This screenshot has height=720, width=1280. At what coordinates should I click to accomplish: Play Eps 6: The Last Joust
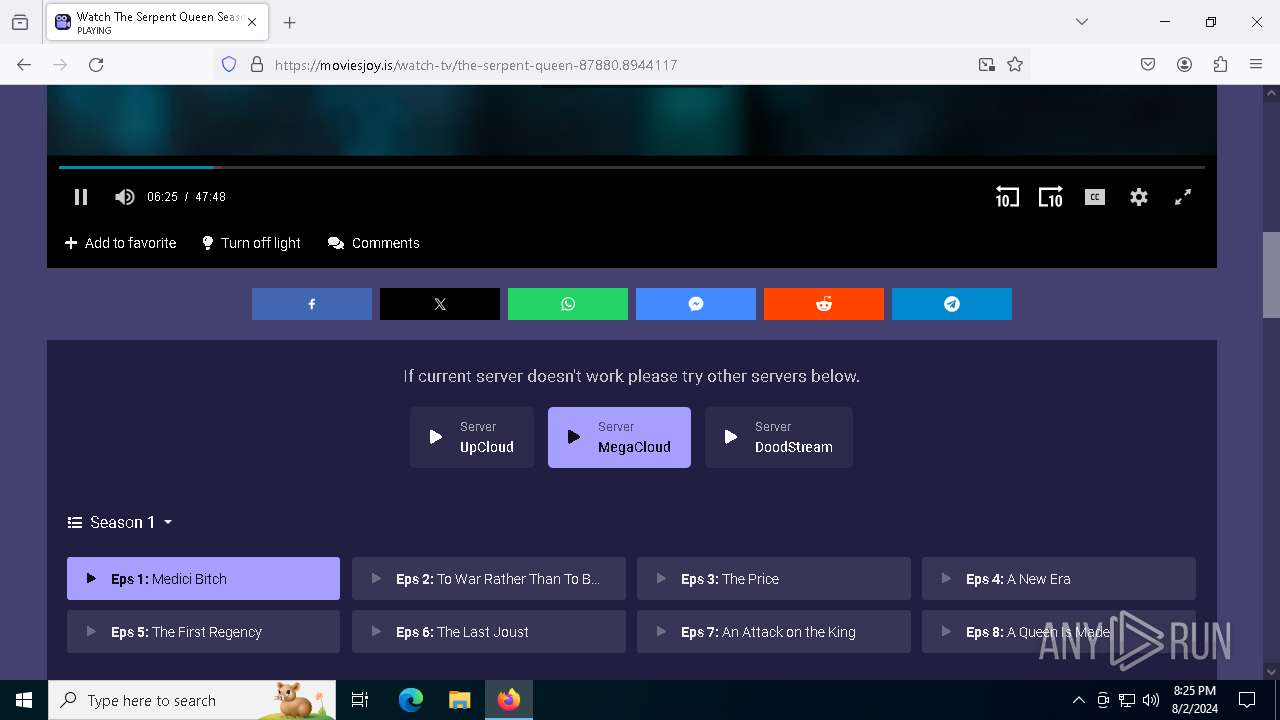pos(489,632)
